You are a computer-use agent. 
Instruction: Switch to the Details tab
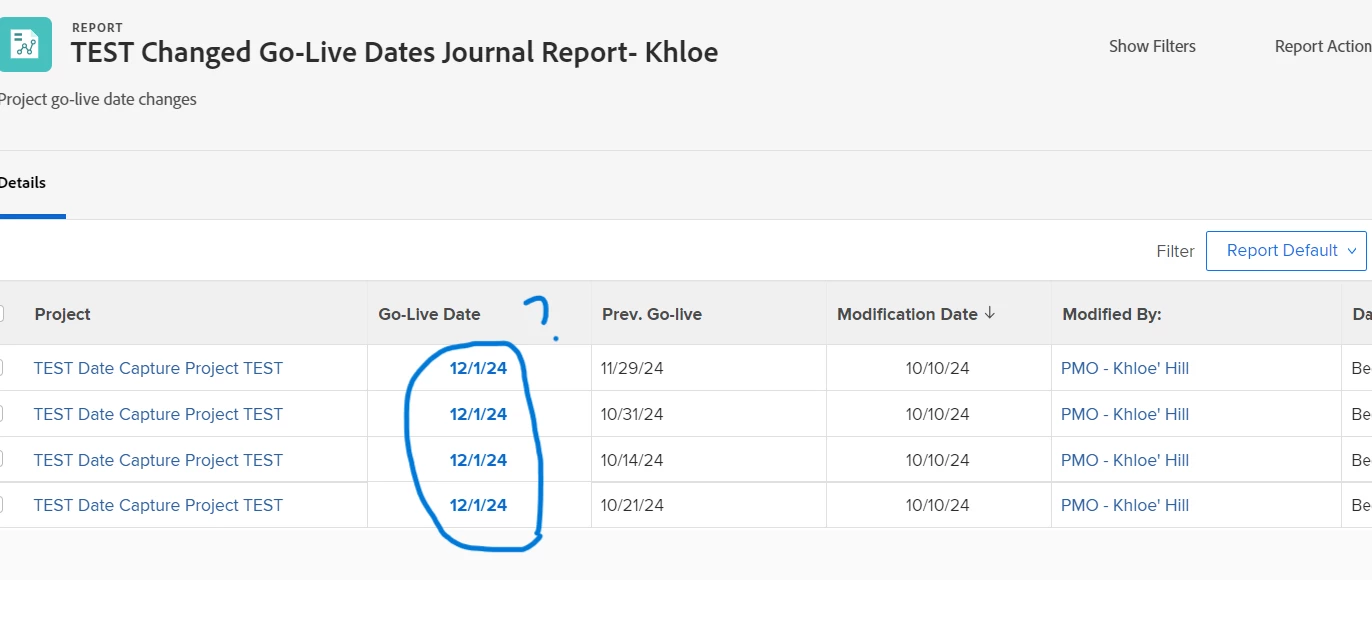pos(23,183)
